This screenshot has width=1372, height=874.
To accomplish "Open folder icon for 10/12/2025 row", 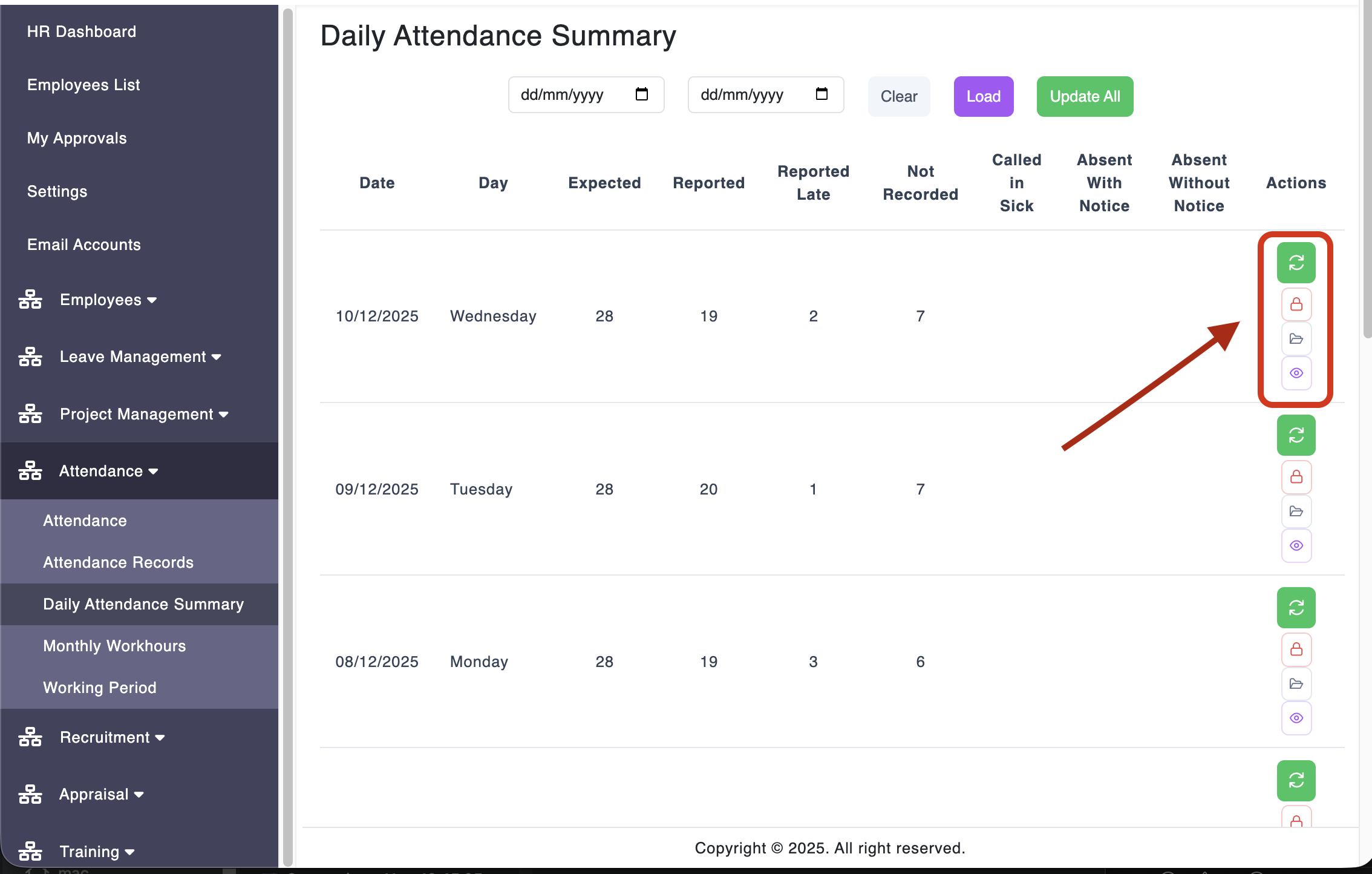I will coord(1296,338).
